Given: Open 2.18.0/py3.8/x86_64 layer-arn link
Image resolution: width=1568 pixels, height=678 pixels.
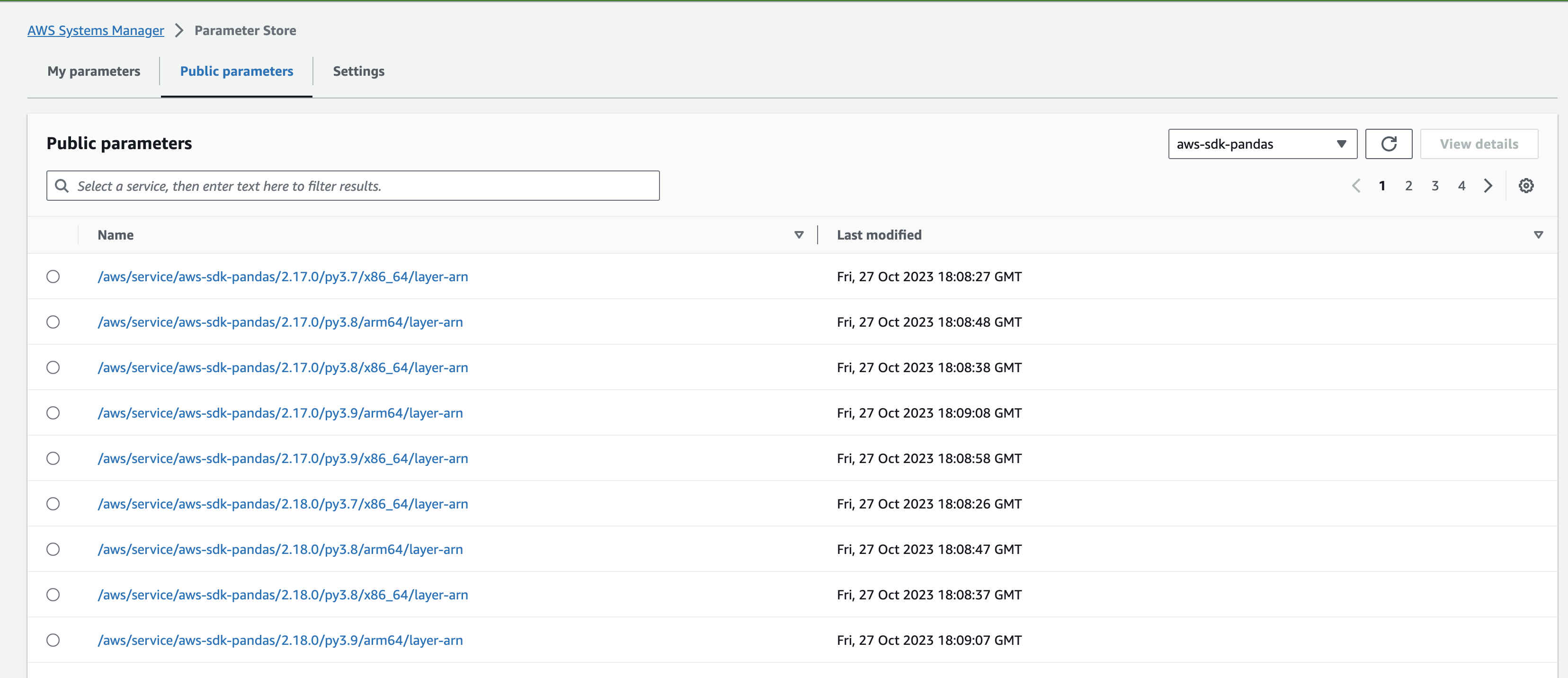Looking at the screenshot, I should tap(283, 595).
